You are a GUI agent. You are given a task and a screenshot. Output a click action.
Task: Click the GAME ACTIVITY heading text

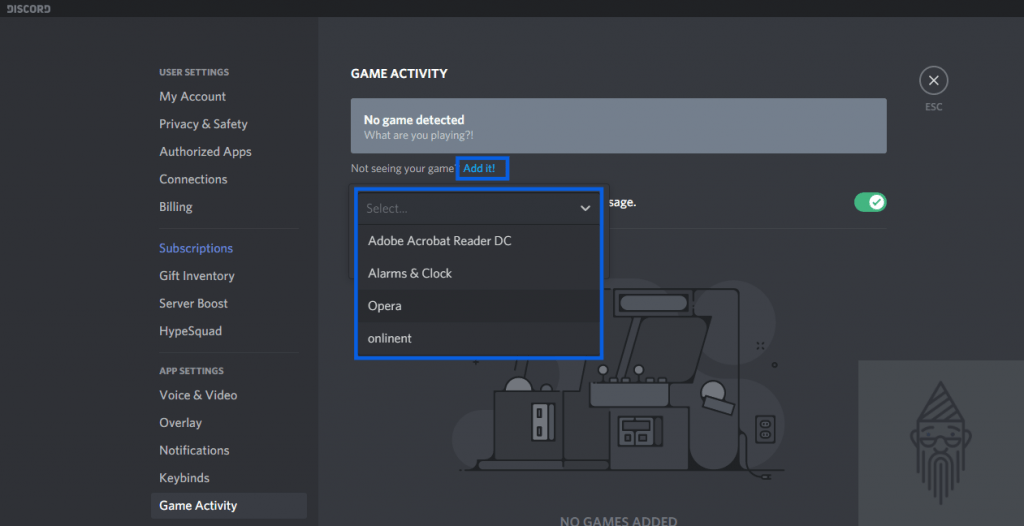point(399,74)
